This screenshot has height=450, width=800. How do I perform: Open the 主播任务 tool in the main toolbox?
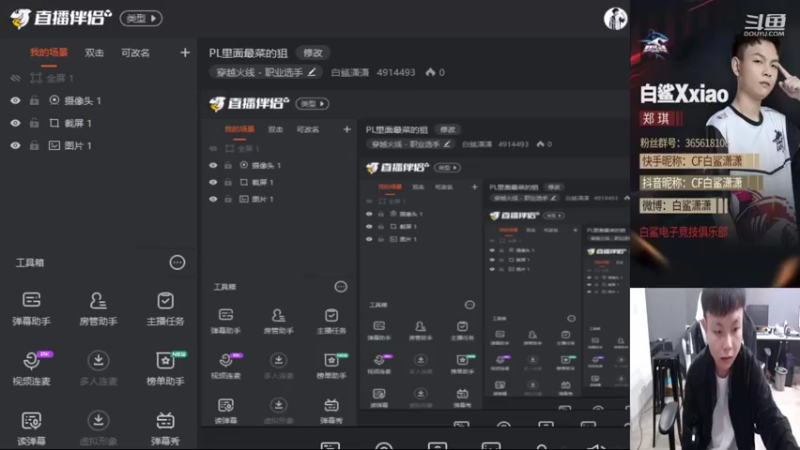pos(165,308)
